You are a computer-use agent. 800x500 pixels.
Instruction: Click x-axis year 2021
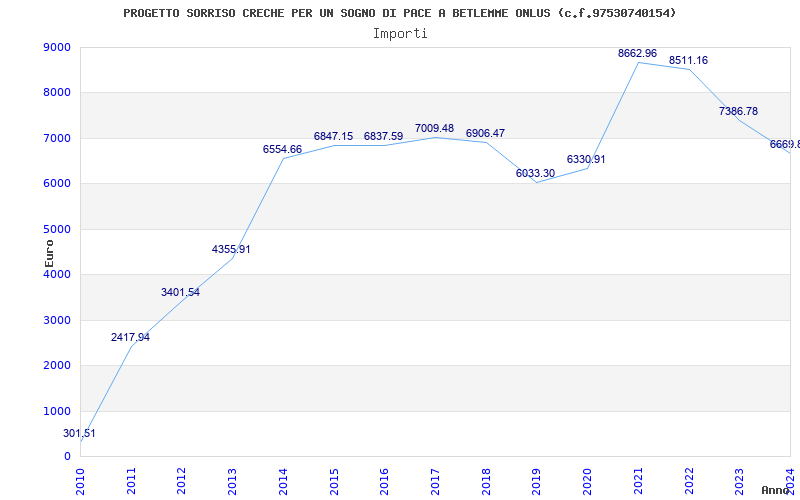click(638, 481)
